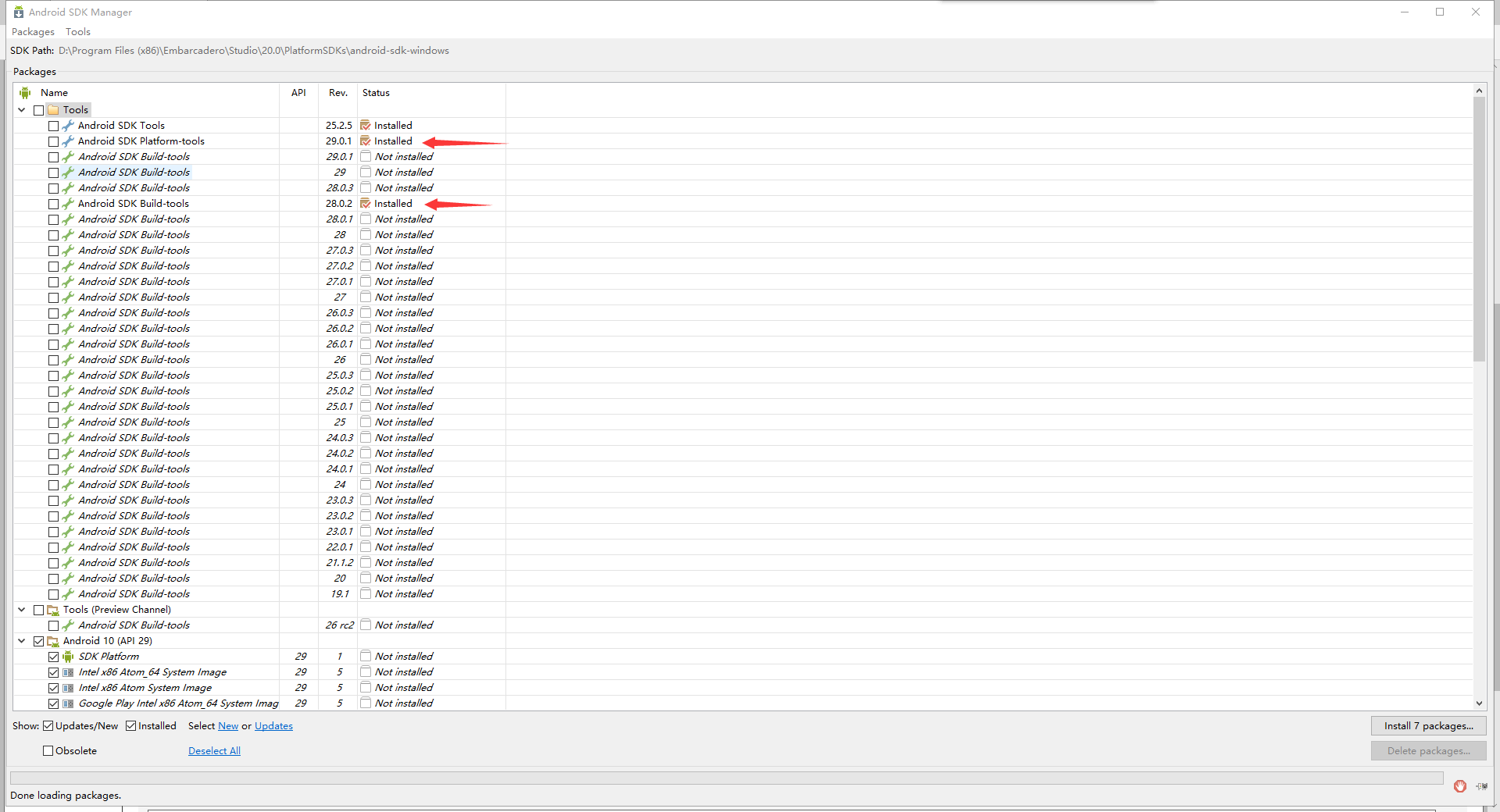Check the Tools (Preview Channel) checkbox
The height and width of the screenshot is (812, 1500).
coord(38,610)
